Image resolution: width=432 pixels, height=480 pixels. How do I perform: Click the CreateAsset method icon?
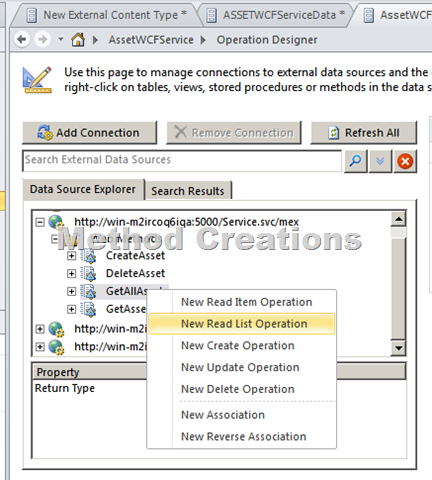click(x=89, y=256)
